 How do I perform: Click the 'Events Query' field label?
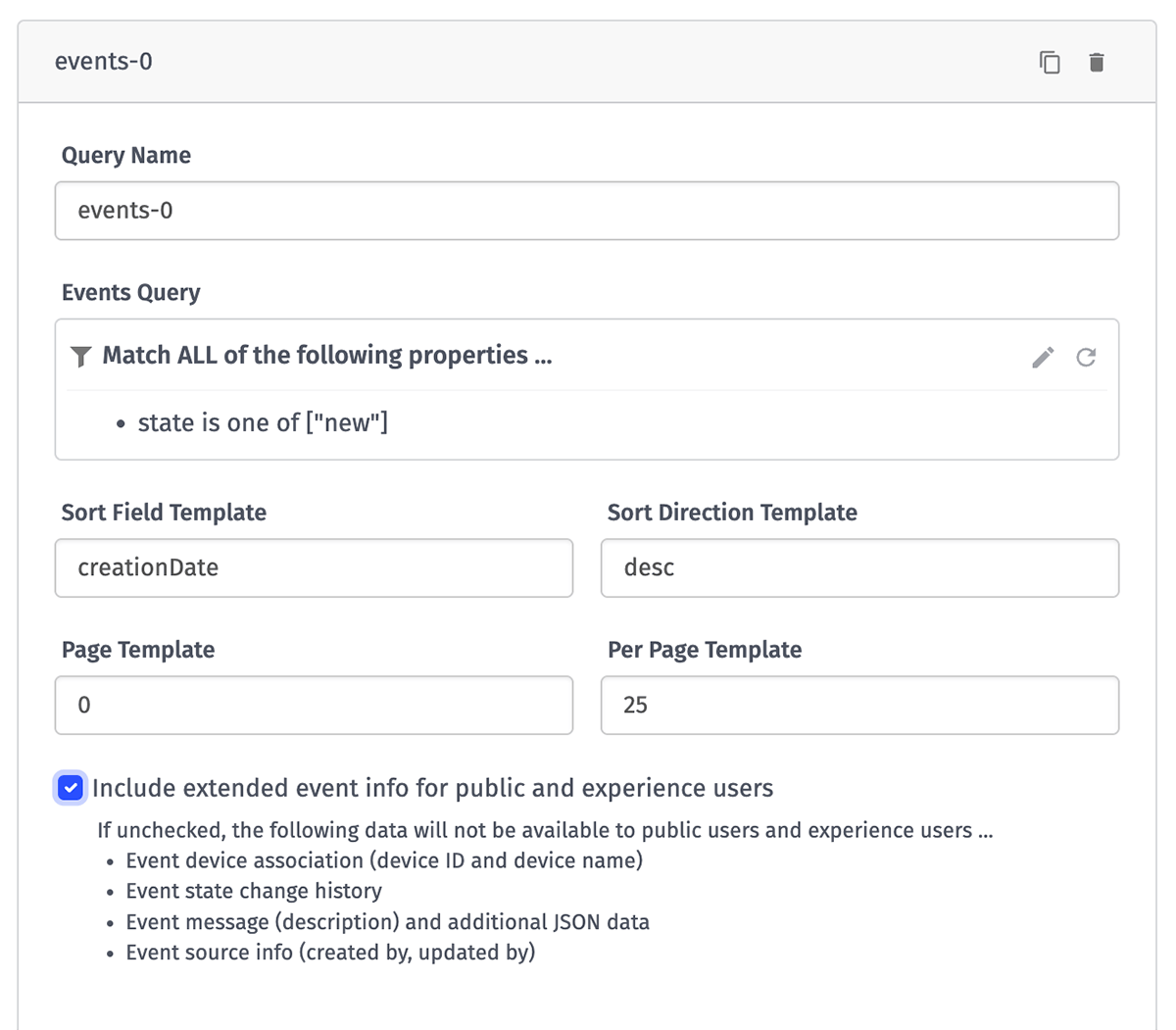(x=130, y=292)
